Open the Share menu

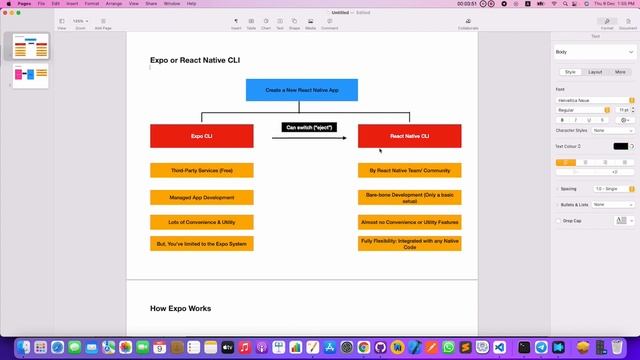tap(151, 4)
